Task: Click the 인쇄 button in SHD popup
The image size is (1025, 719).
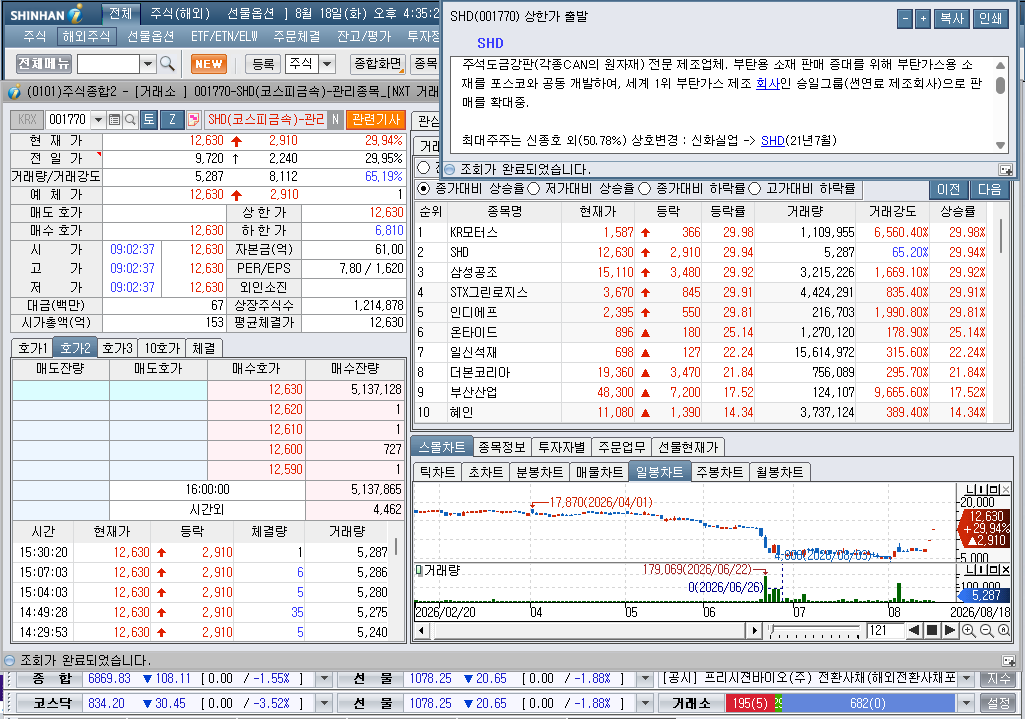Action: tap(991, 19)
